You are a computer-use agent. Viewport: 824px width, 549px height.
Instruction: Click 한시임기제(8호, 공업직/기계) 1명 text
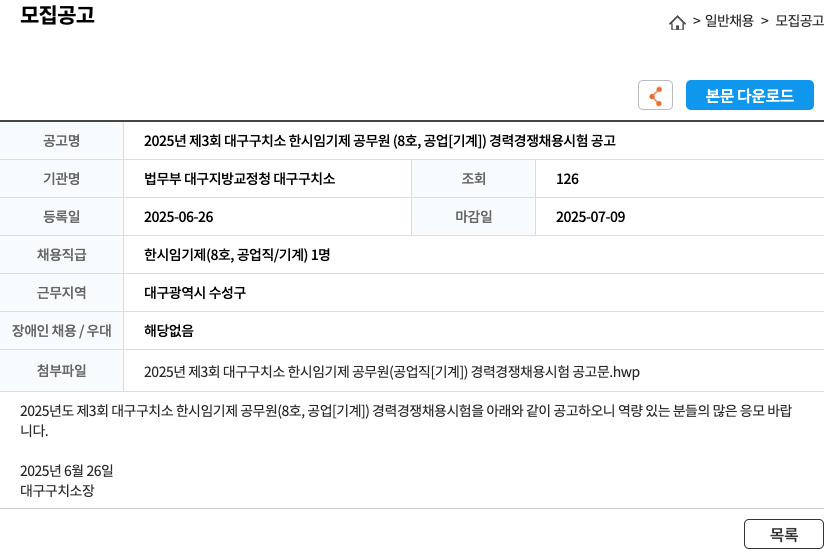click(237, 255)
